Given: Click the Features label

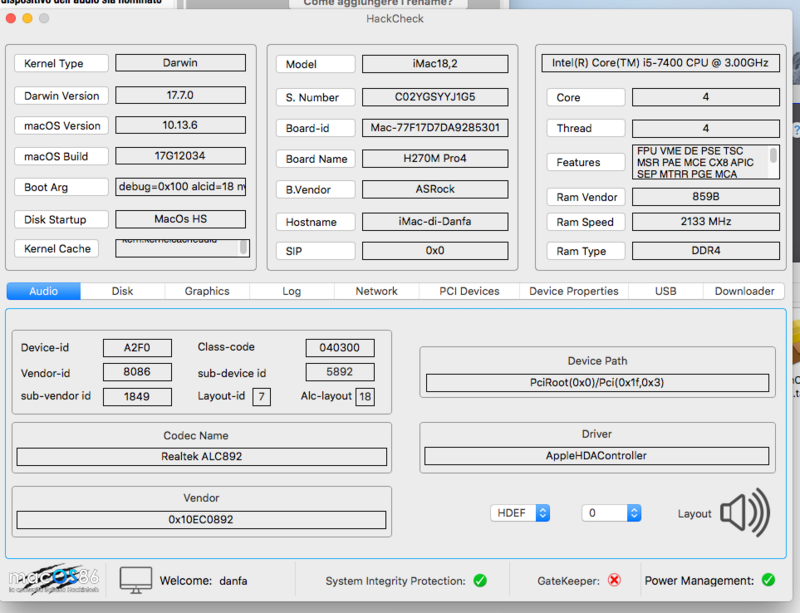Looking at the screenshot, I should (x=586, y=162).
